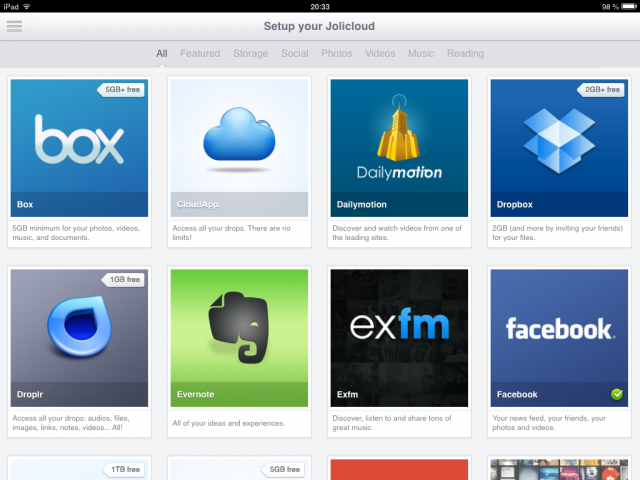This screenshot has width=640, height=480.
Task: Switch to the Featured tab
Action: (x=200, y=53)
